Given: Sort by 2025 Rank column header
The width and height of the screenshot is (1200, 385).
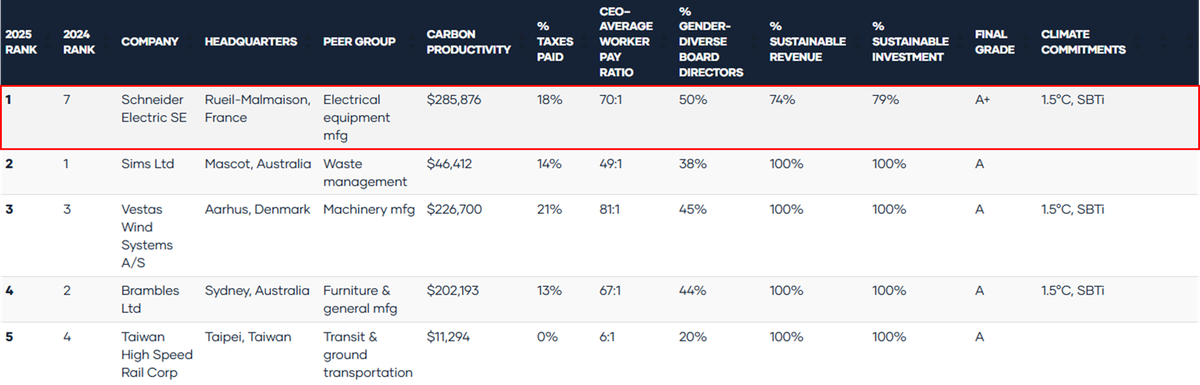Looking at the screenshot, I should tap(19, 41).
